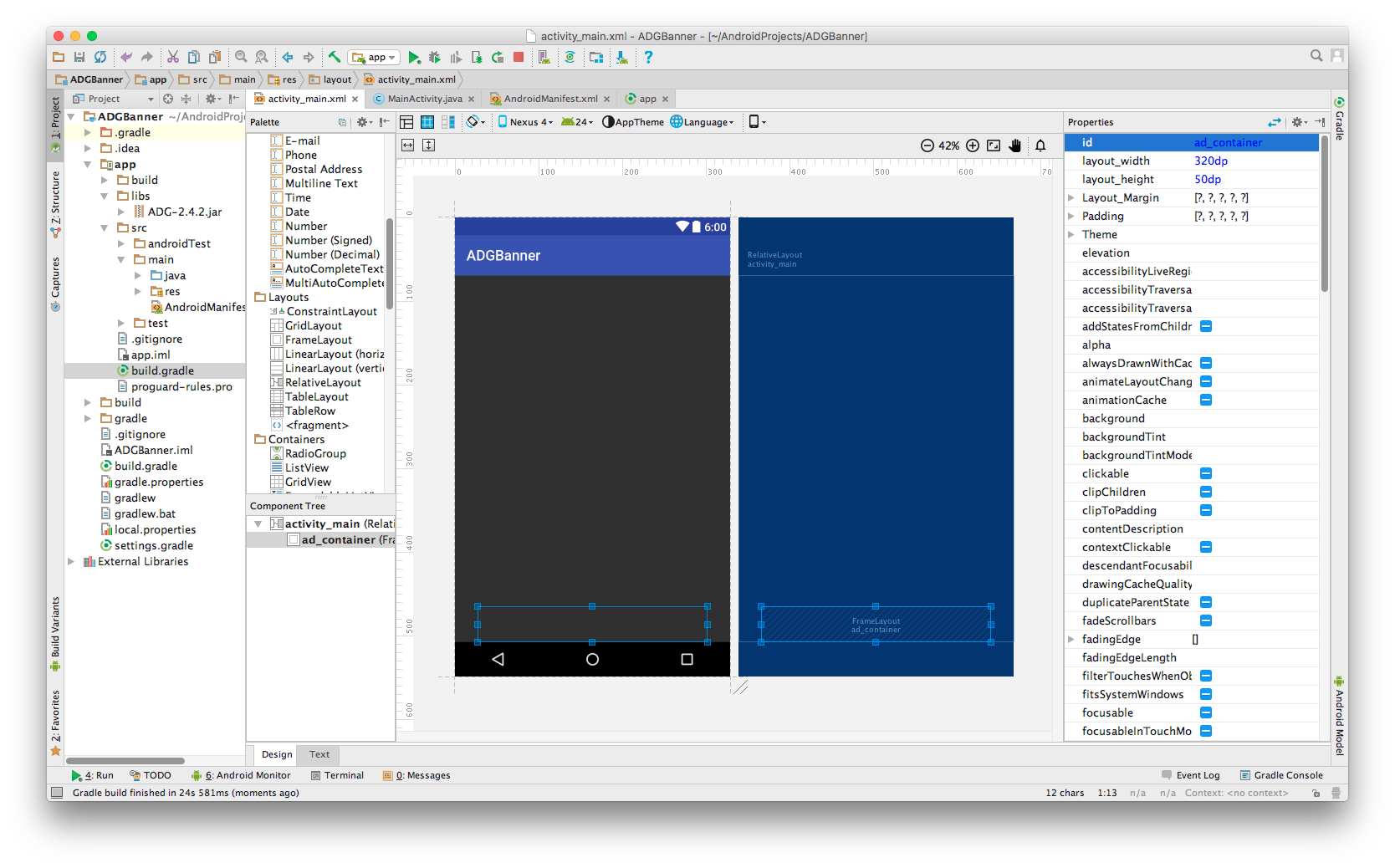Open the Nexus 4 device dropdown
Image resolution: width=1395 pixels, height=868 pixels.
tap(526, 122)
